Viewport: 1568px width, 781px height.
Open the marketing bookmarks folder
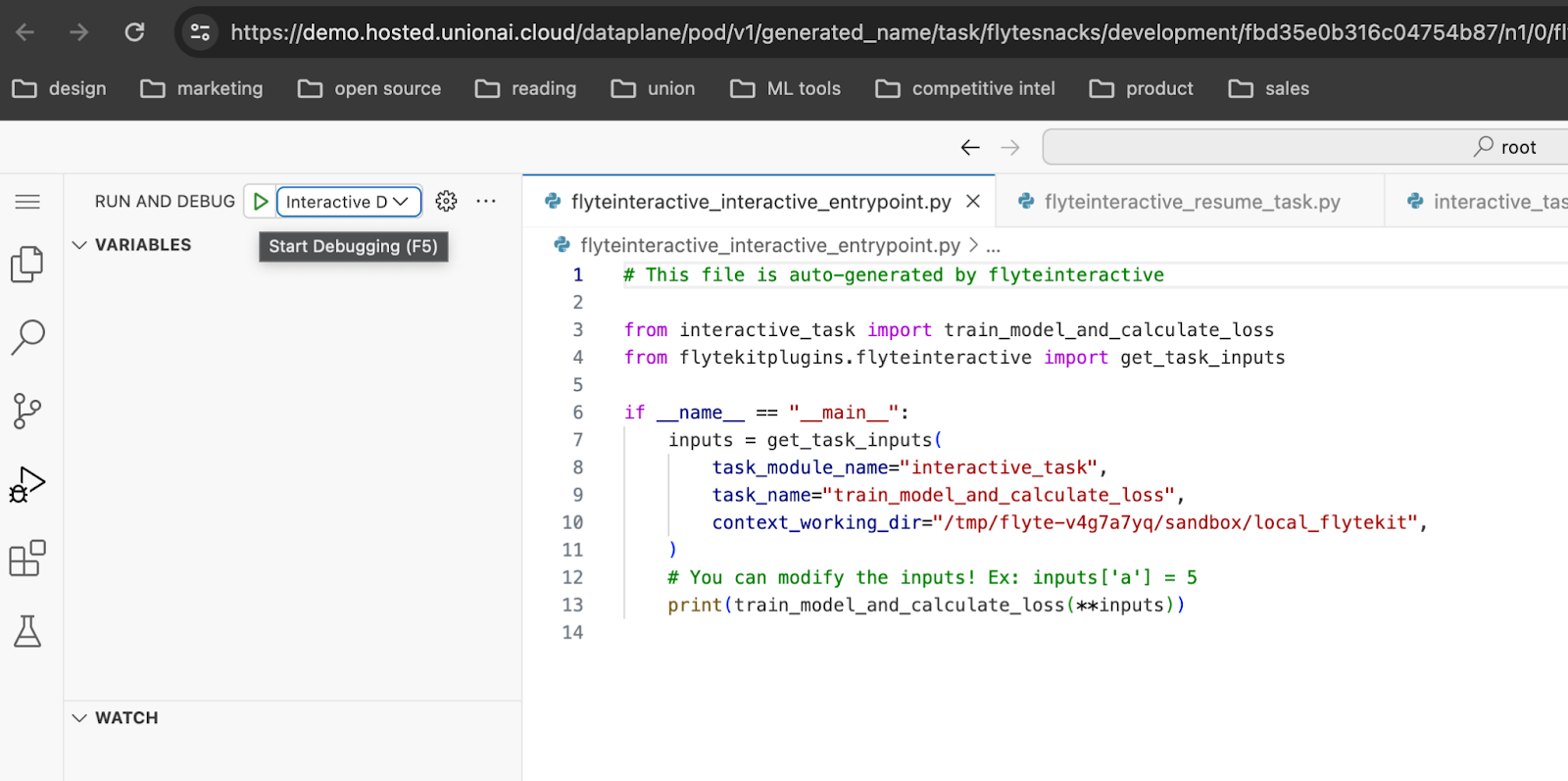[x=202, y=88]
